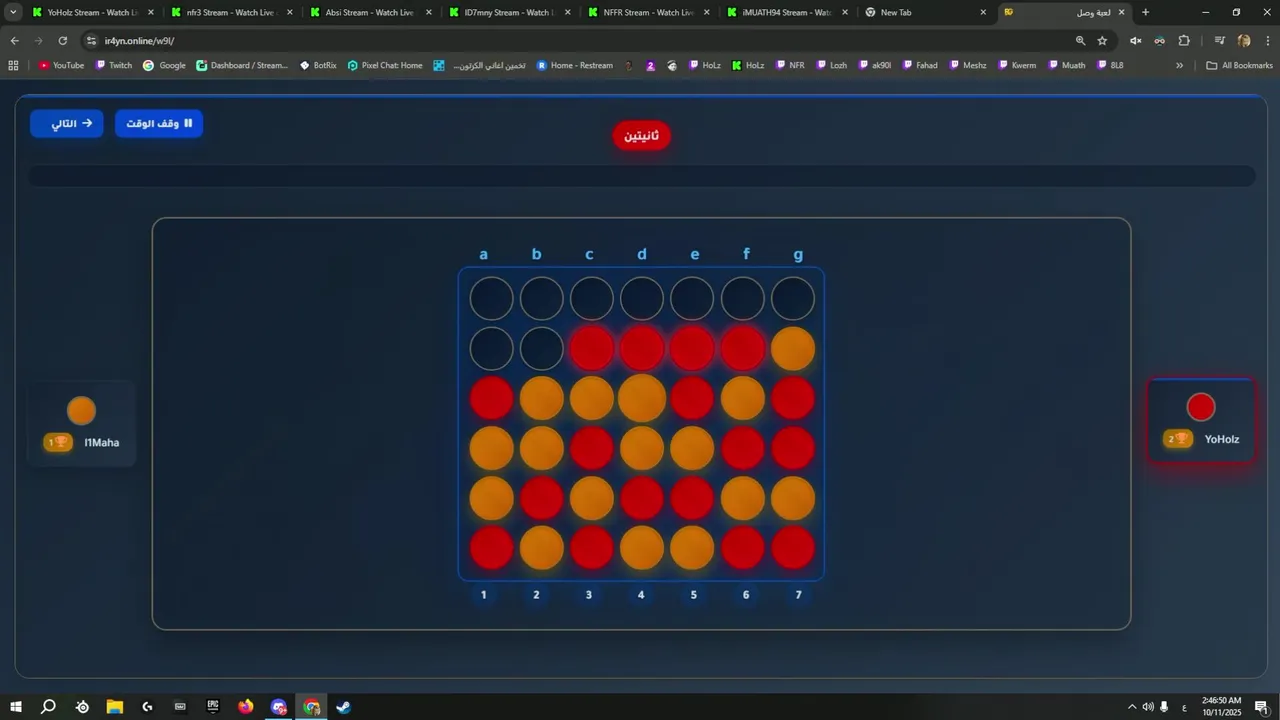Show hidden system tray icons
This screenshot has width=1280, height=720.
point(1132,707)
